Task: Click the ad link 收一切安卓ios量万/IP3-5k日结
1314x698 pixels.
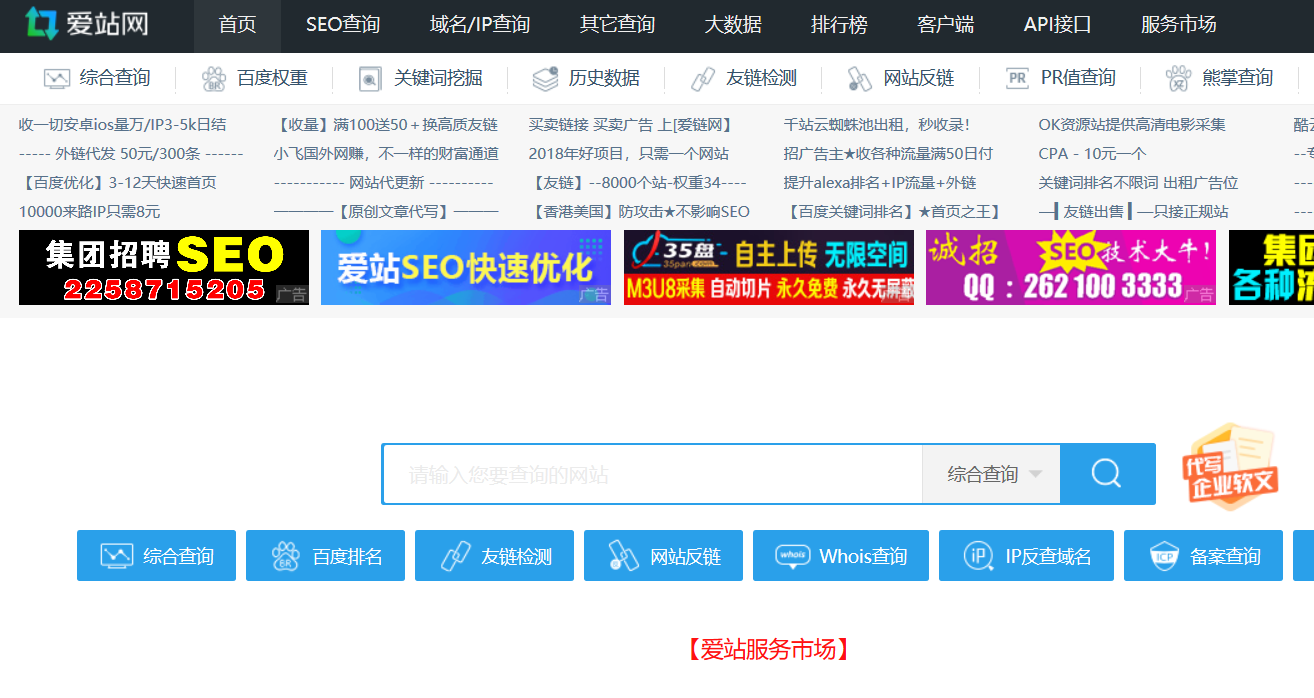Action: [x=122, y=125]
